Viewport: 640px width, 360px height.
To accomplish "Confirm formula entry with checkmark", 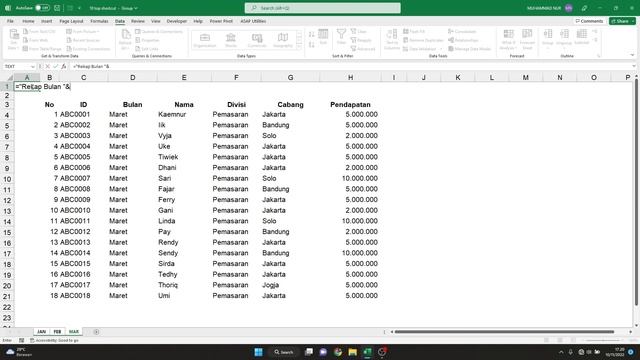I will (56, 66).
